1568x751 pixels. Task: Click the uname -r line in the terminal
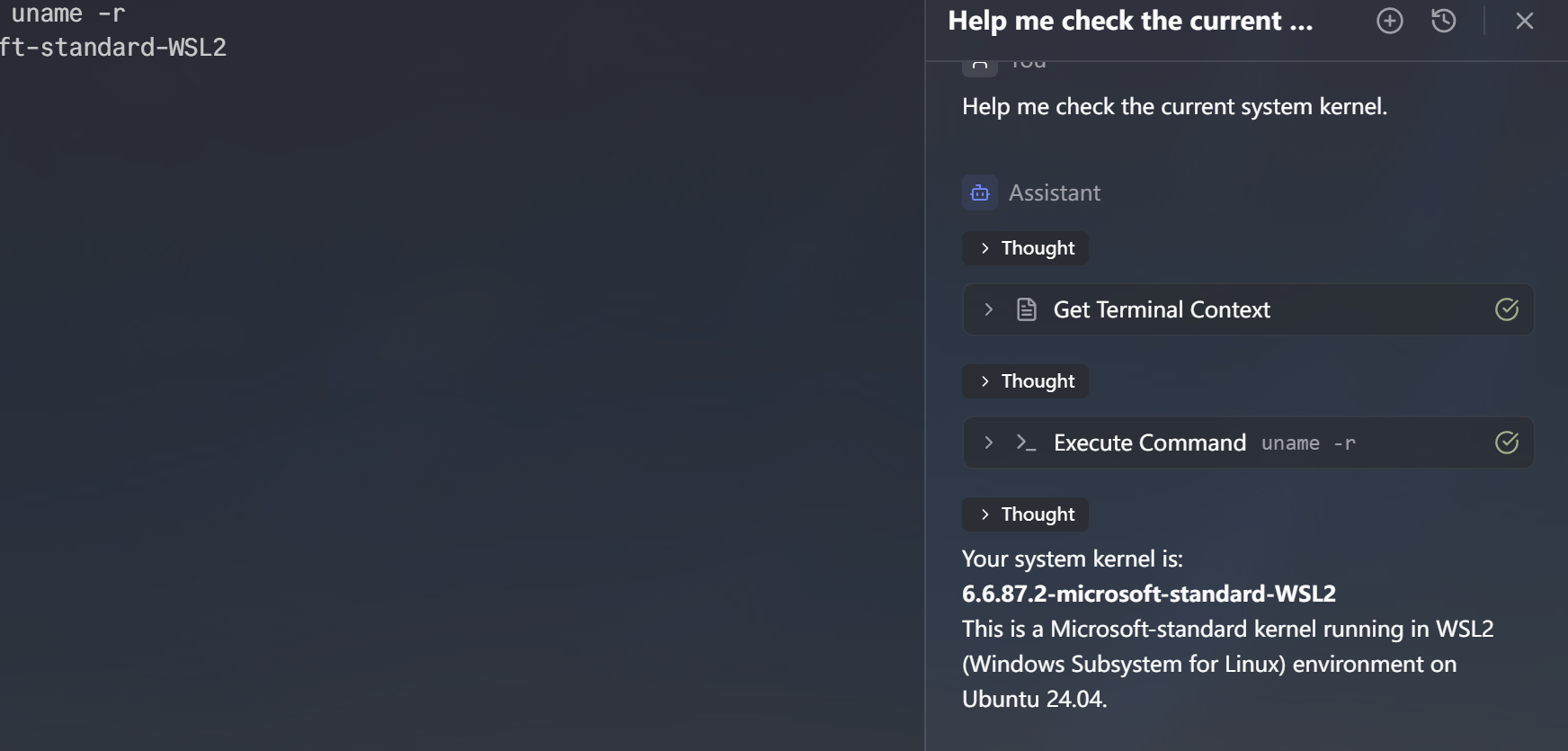pyautogui.click(x=67, y=13)
